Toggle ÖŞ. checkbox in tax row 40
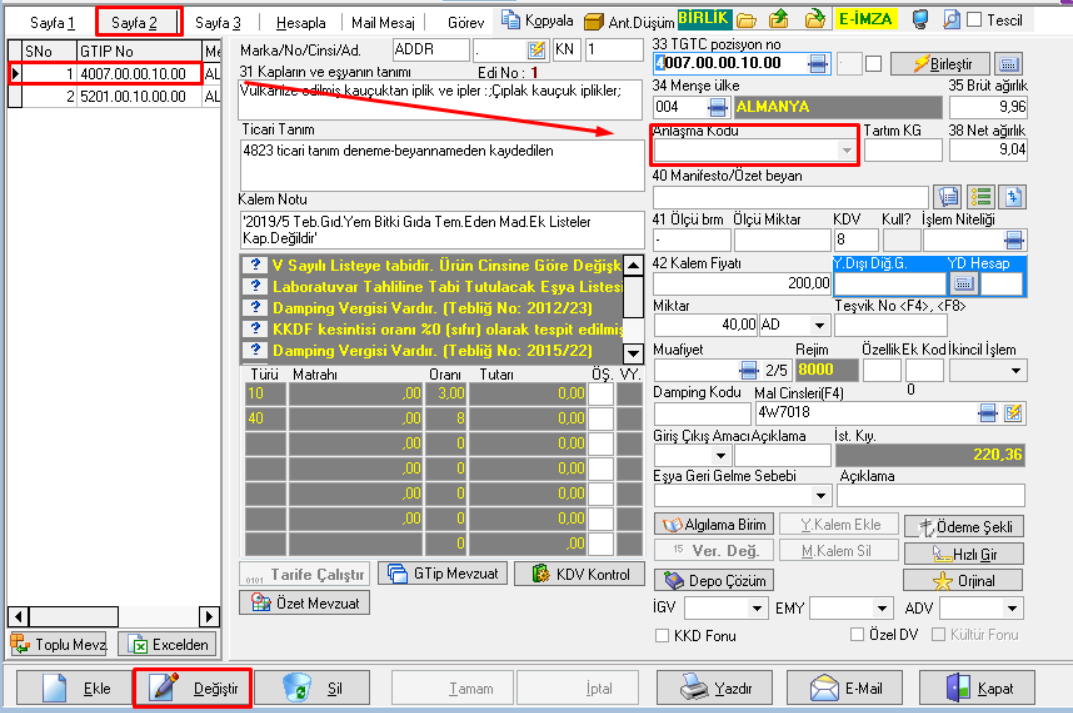 click(601, 419)
